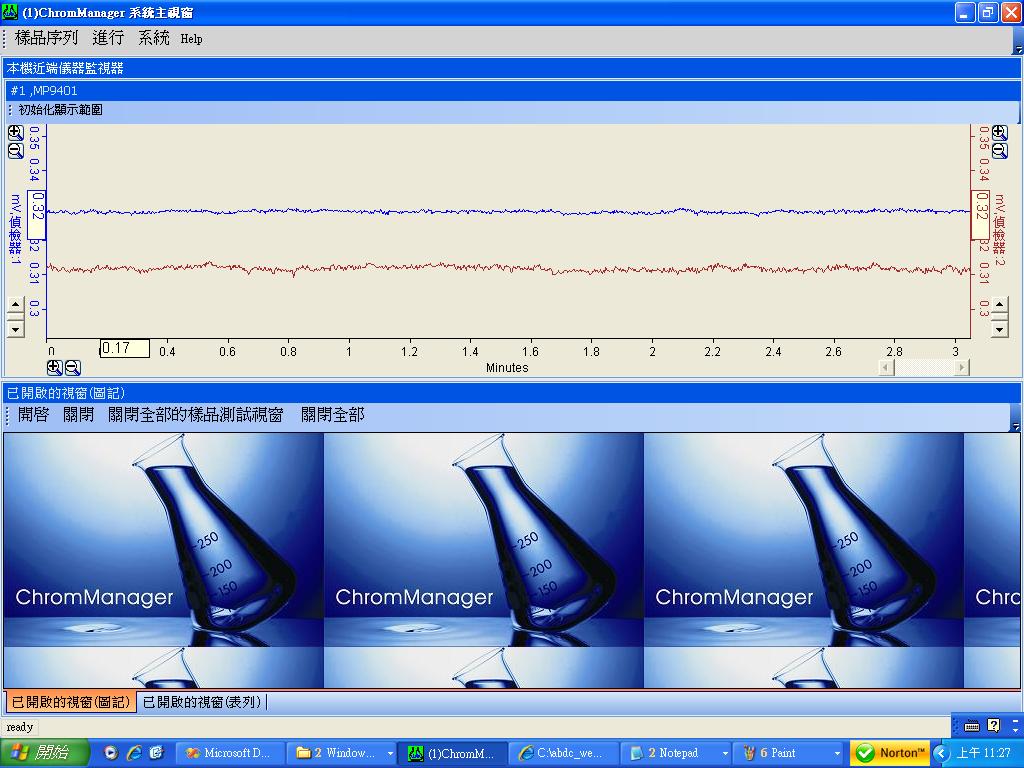Screen dimensions: 1024x768
Task: Open the Help menu
Action: (x=191, y=39)
